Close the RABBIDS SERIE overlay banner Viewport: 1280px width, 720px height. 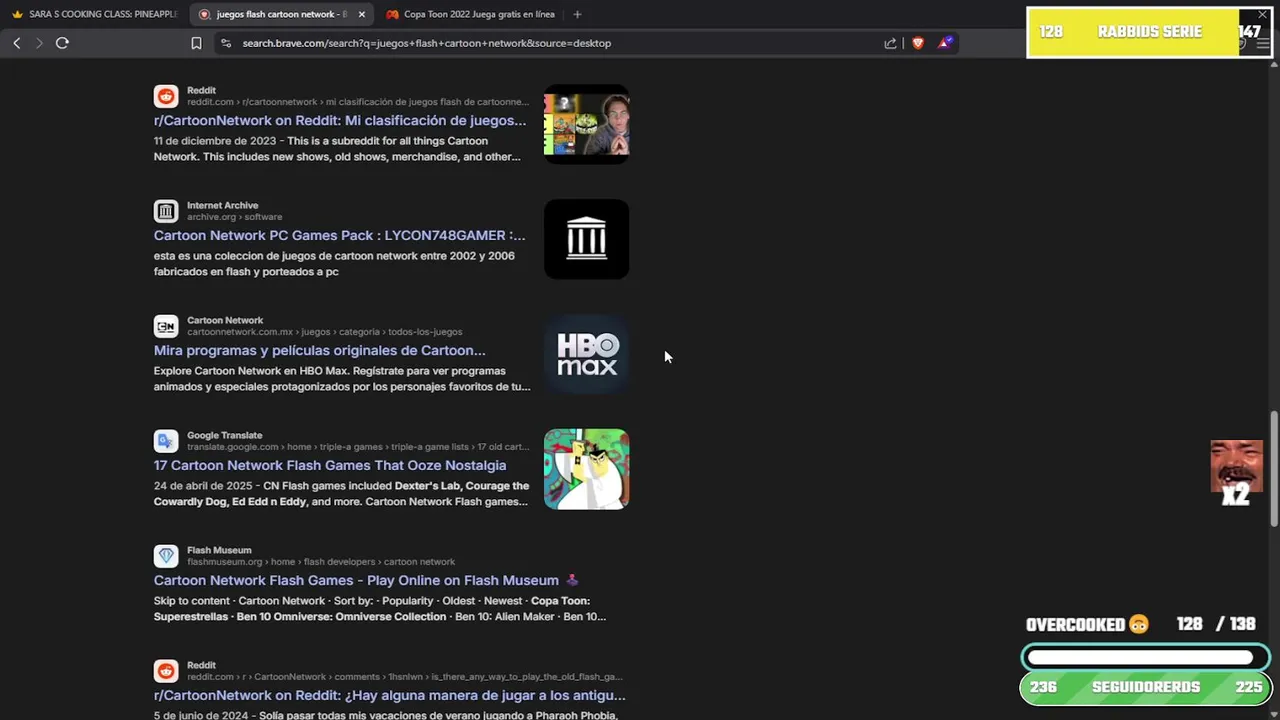pyautogui.click(x=1262, y=15)
